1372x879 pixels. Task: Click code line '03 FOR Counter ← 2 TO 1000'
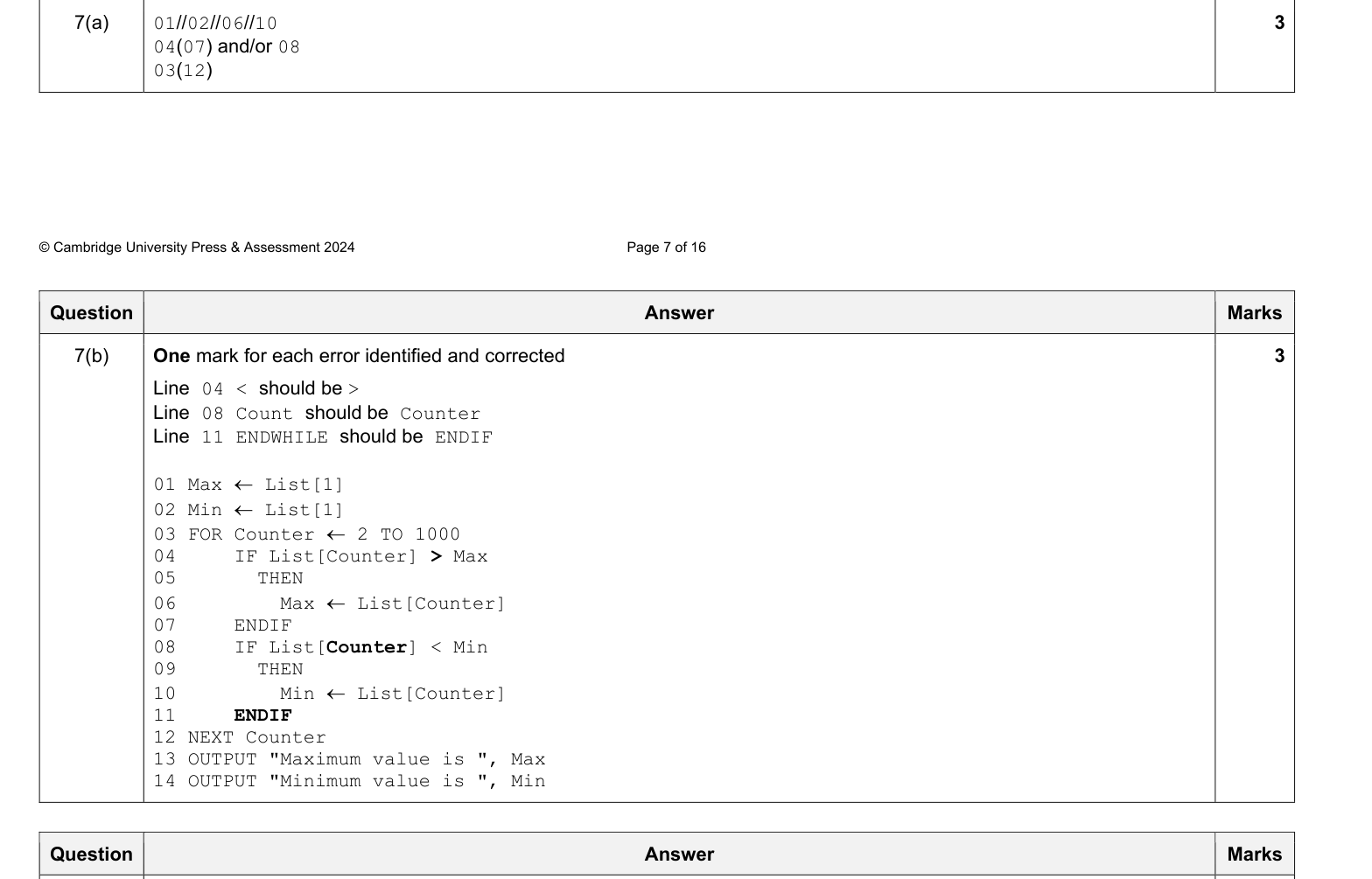point(307,534)
